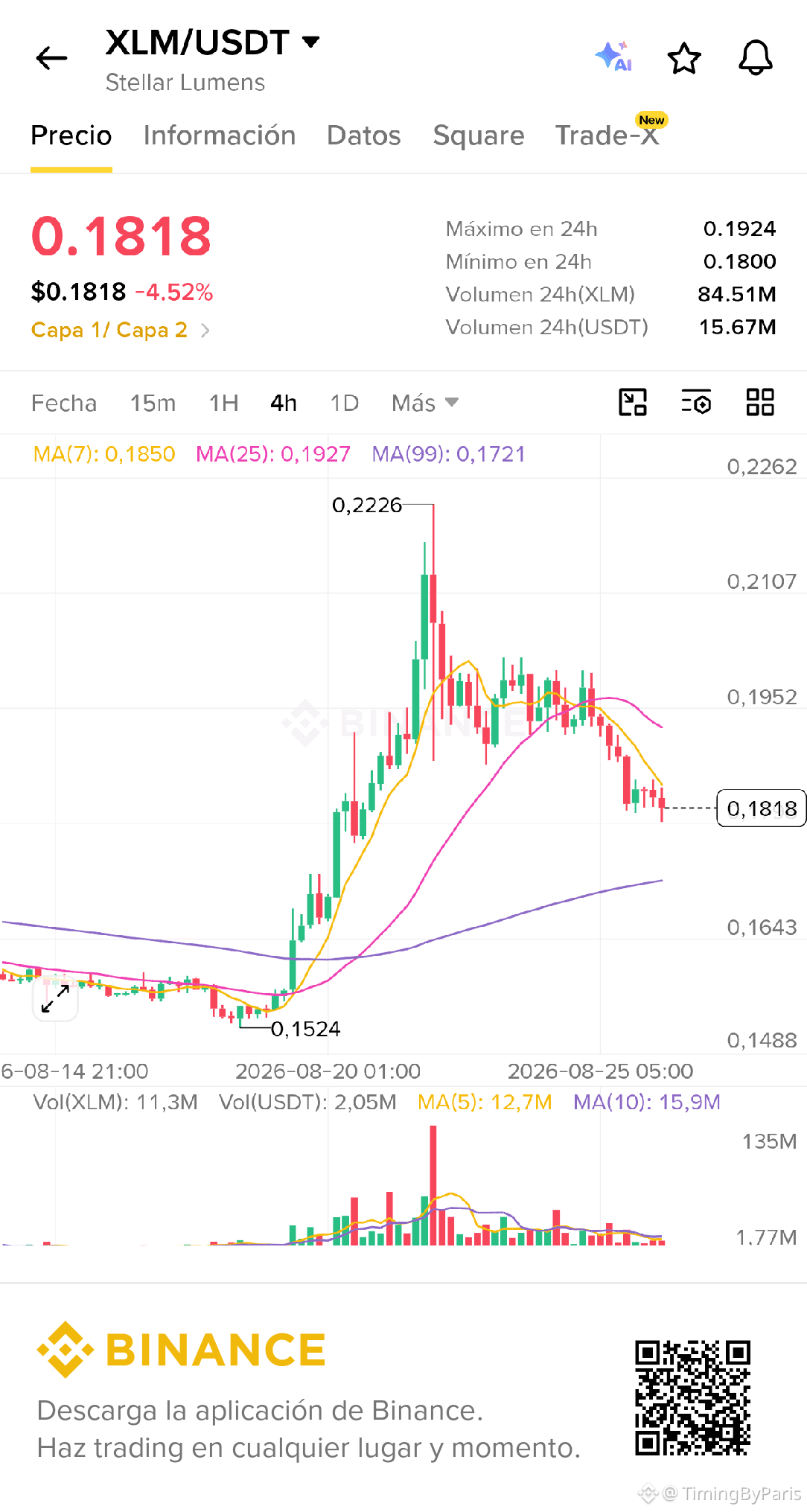Tap the Stellar Lumens subtitle

[x=185, y=83]
